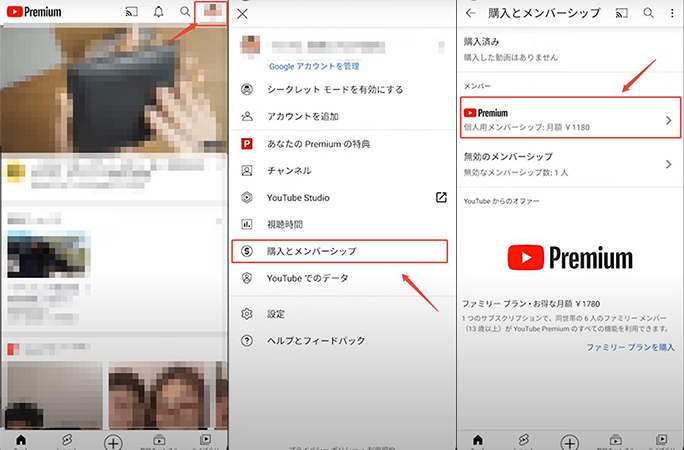684x450 pixels.
Task: Tap search icon on the membership screen
Action: click(x=649, y=13)
